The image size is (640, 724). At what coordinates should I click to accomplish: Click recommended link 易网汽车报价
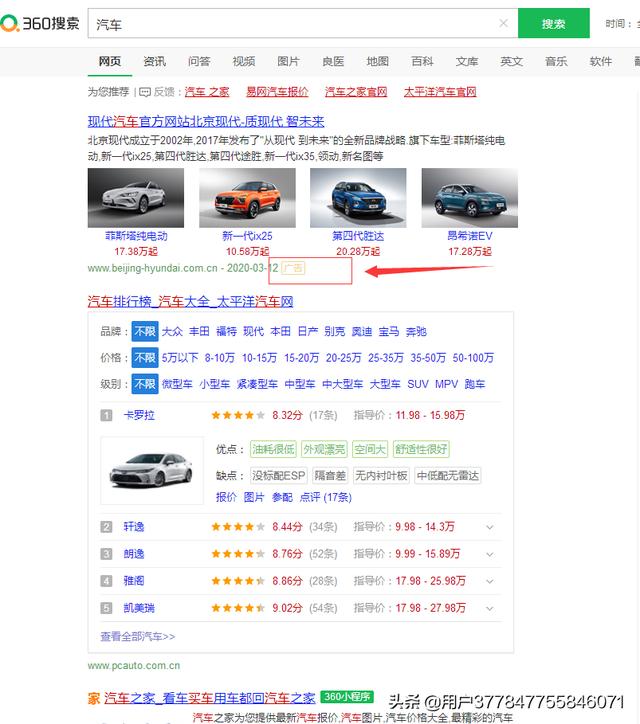(x=277, y=92)
